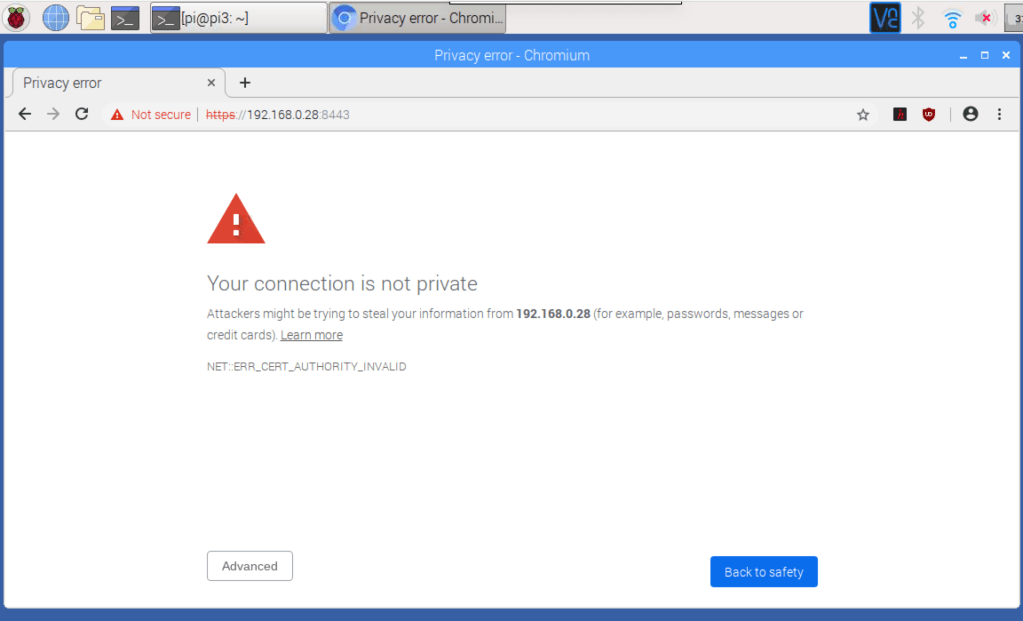Screen dimensions: 1023x621
Task: Launch the File Manager from the taskbar
Action: pos(89,17)
